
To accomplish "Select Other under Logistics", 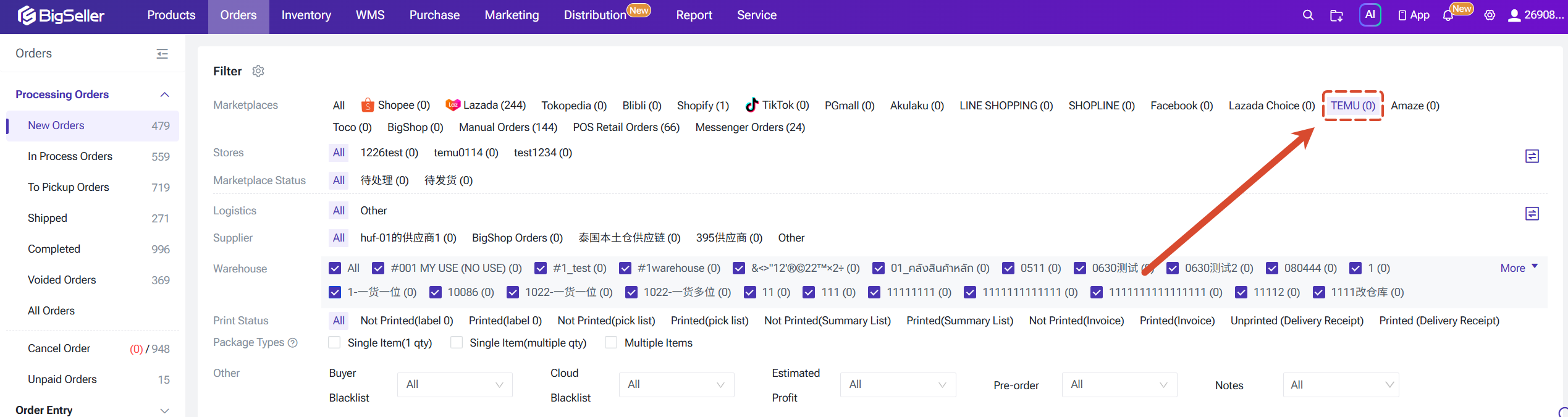I will pyautogui.click(x=374, y=211).
